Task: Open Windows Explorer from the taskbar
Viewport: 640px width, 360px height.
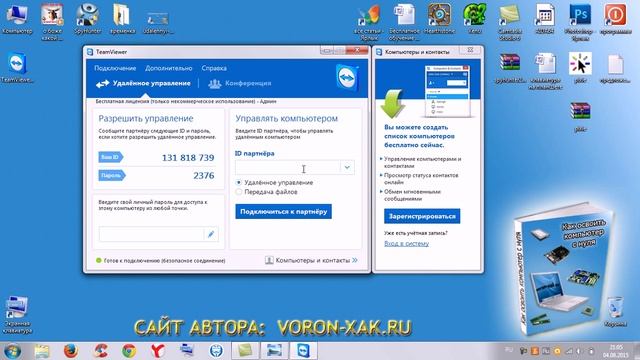Action: pyautogui.click(x=42, y=351)
